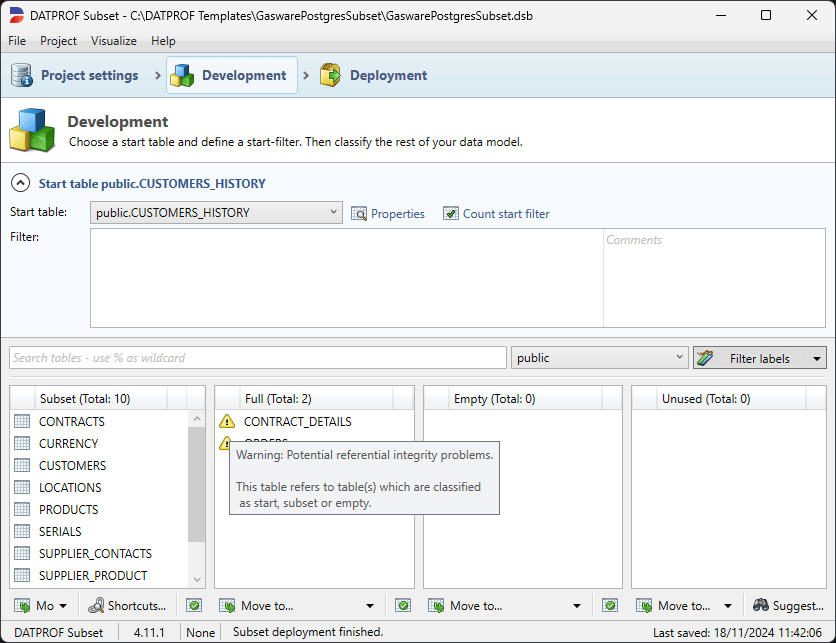The image size is (836, 643).
Task: Click the Filter labels button
Action: [760, 358]
